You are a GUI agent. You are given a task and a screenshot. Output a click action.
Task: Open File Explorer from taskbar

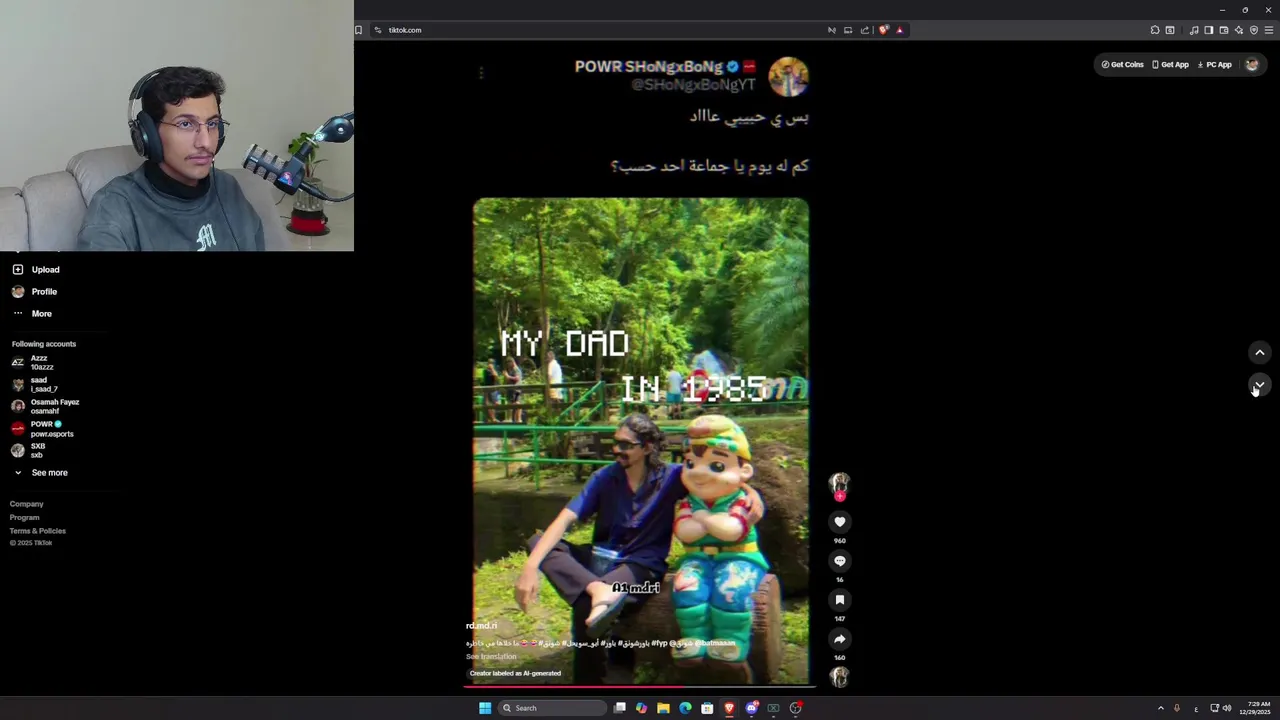coord(663,708)
